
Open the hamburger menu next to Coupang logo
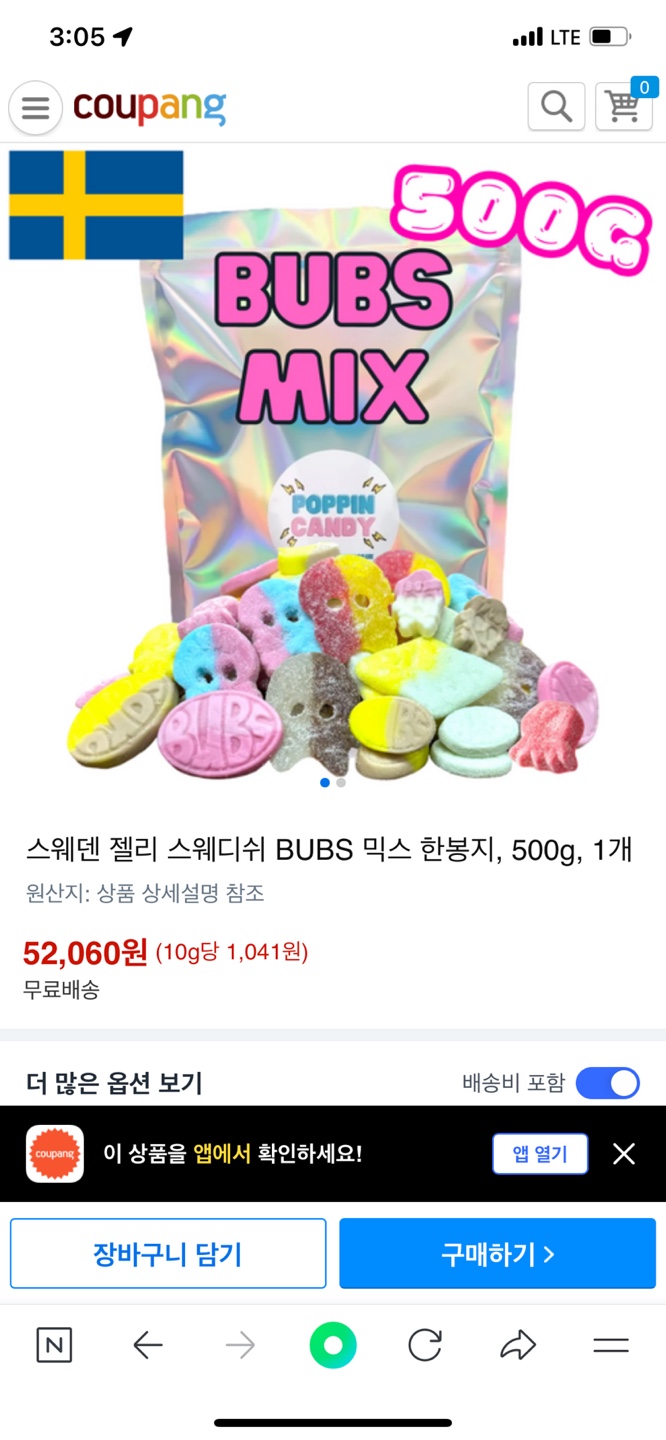[x=36, y=108]
